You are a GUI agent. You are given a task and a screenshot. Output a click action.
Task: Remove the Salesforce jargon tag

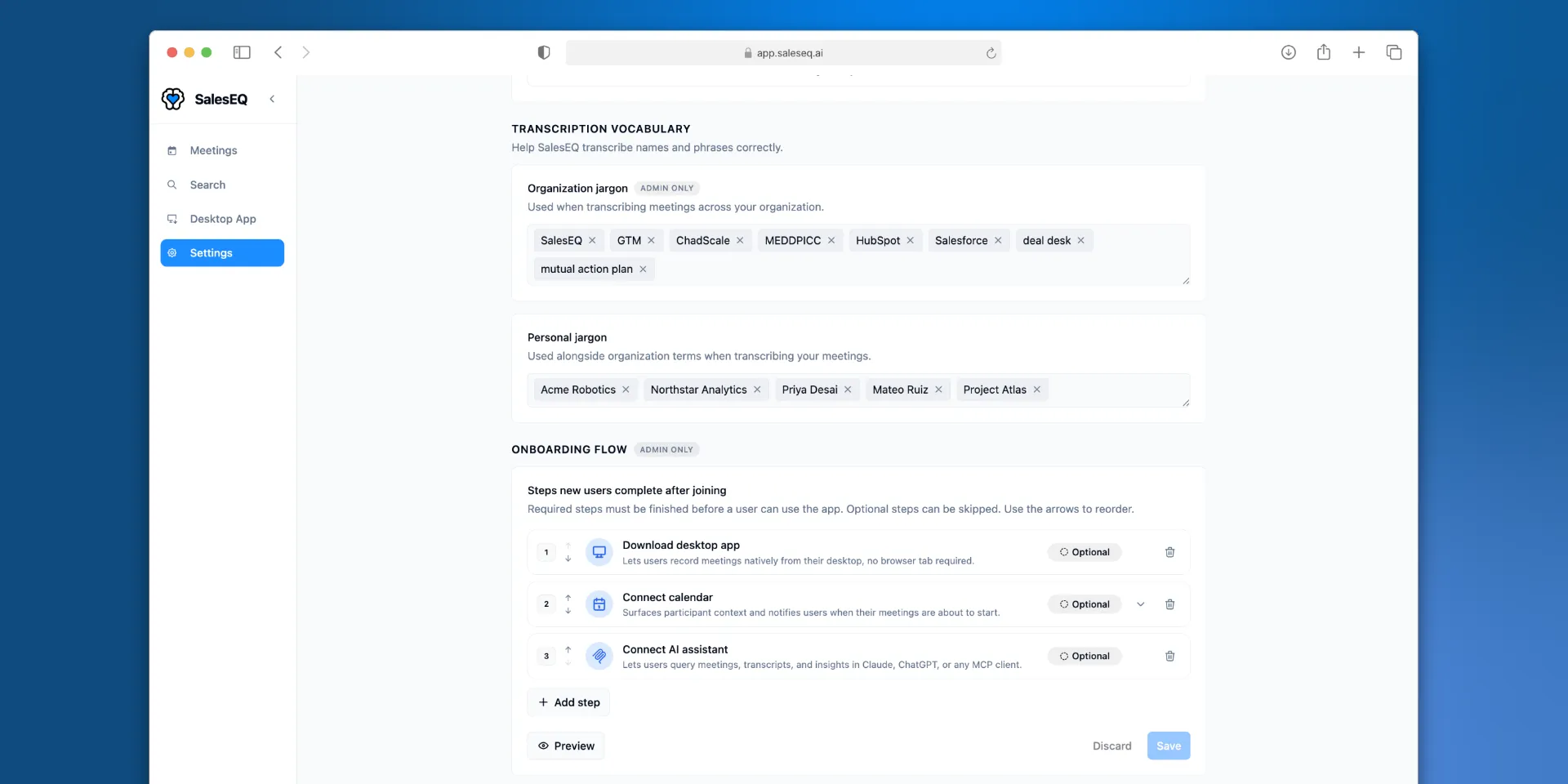(x=998, y=240)
